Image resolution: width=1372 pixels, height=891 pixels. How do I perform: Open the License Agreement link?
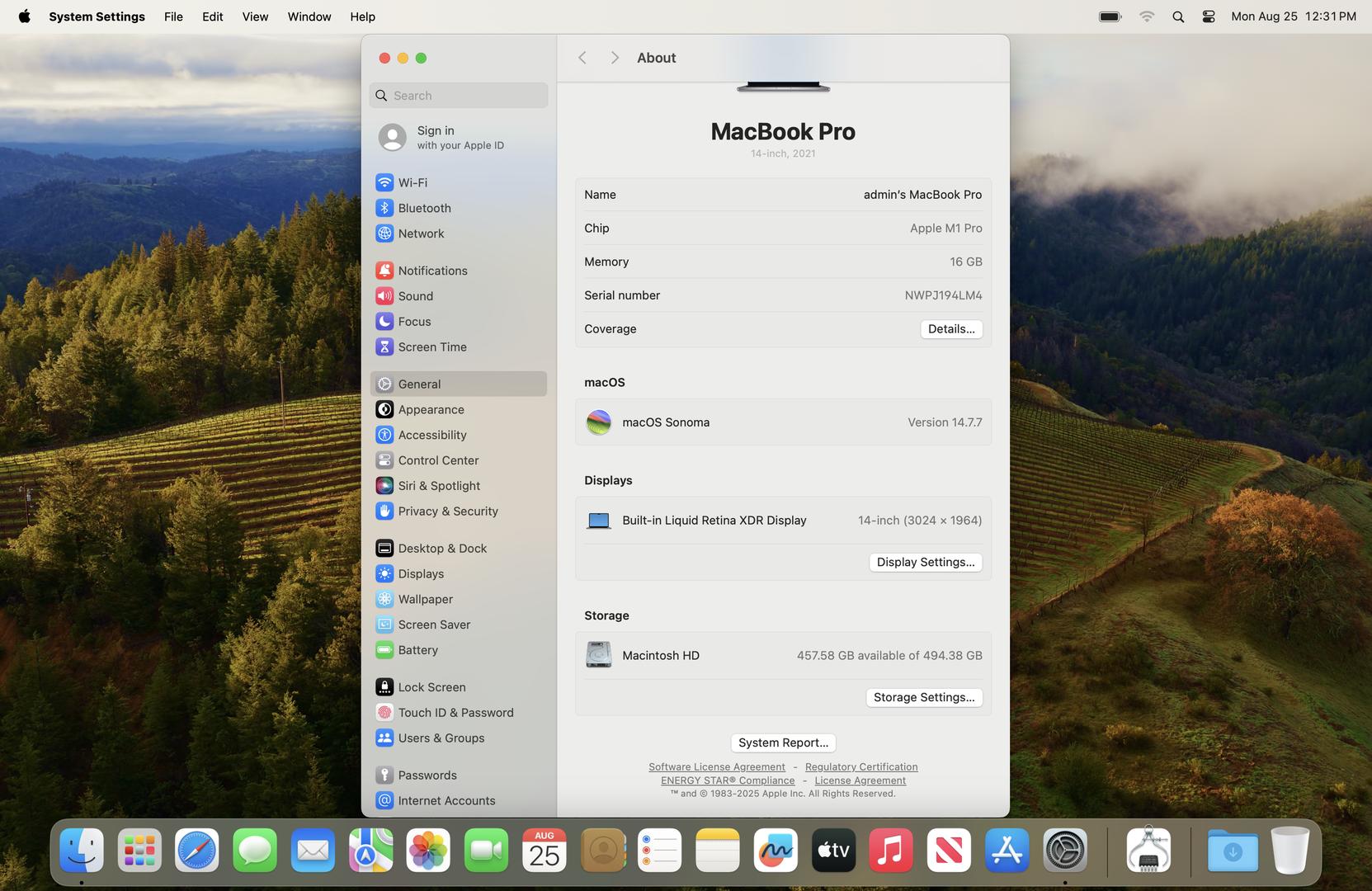(x=860, y=780)
